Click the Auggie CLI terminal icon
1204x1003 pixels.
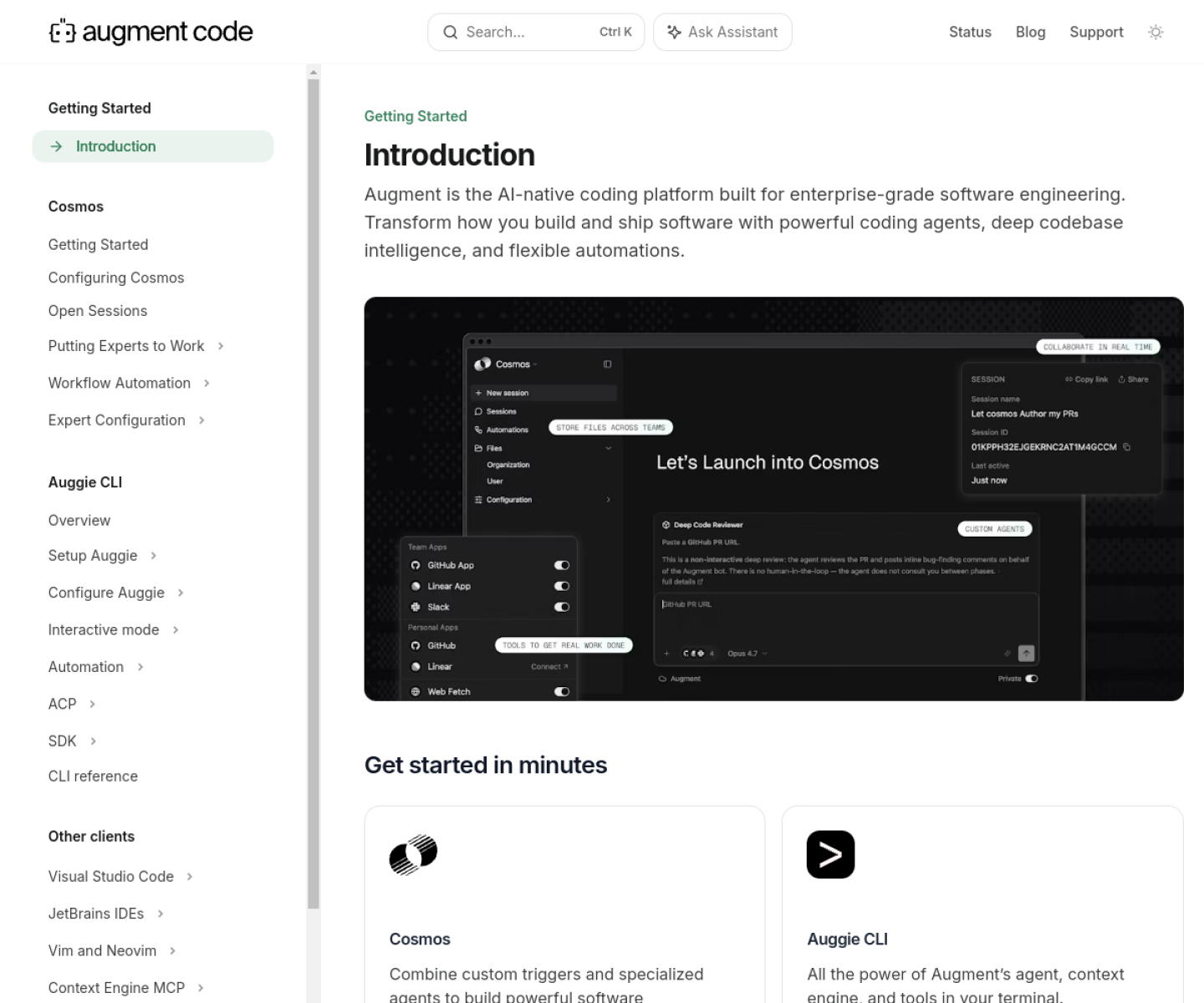tap(830, 854)
